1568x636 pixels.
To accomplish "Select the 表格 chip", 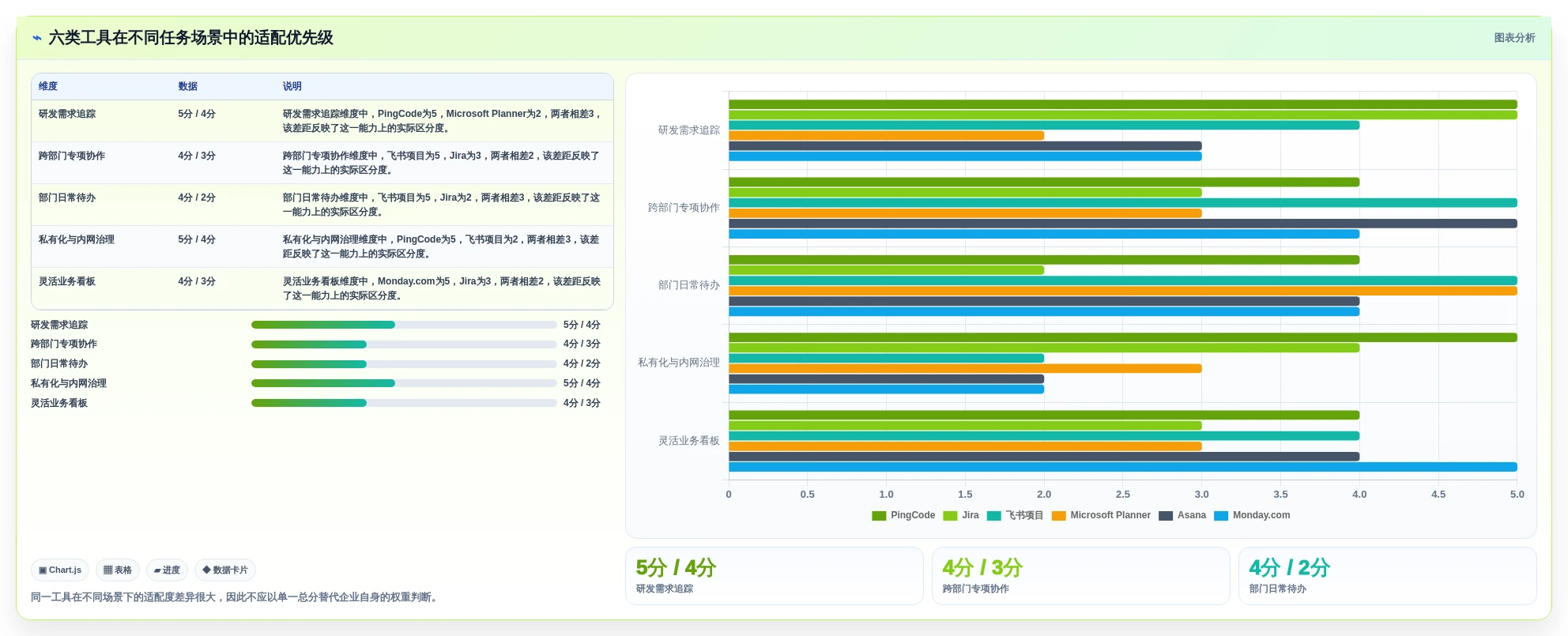I will tap(118, 570).
